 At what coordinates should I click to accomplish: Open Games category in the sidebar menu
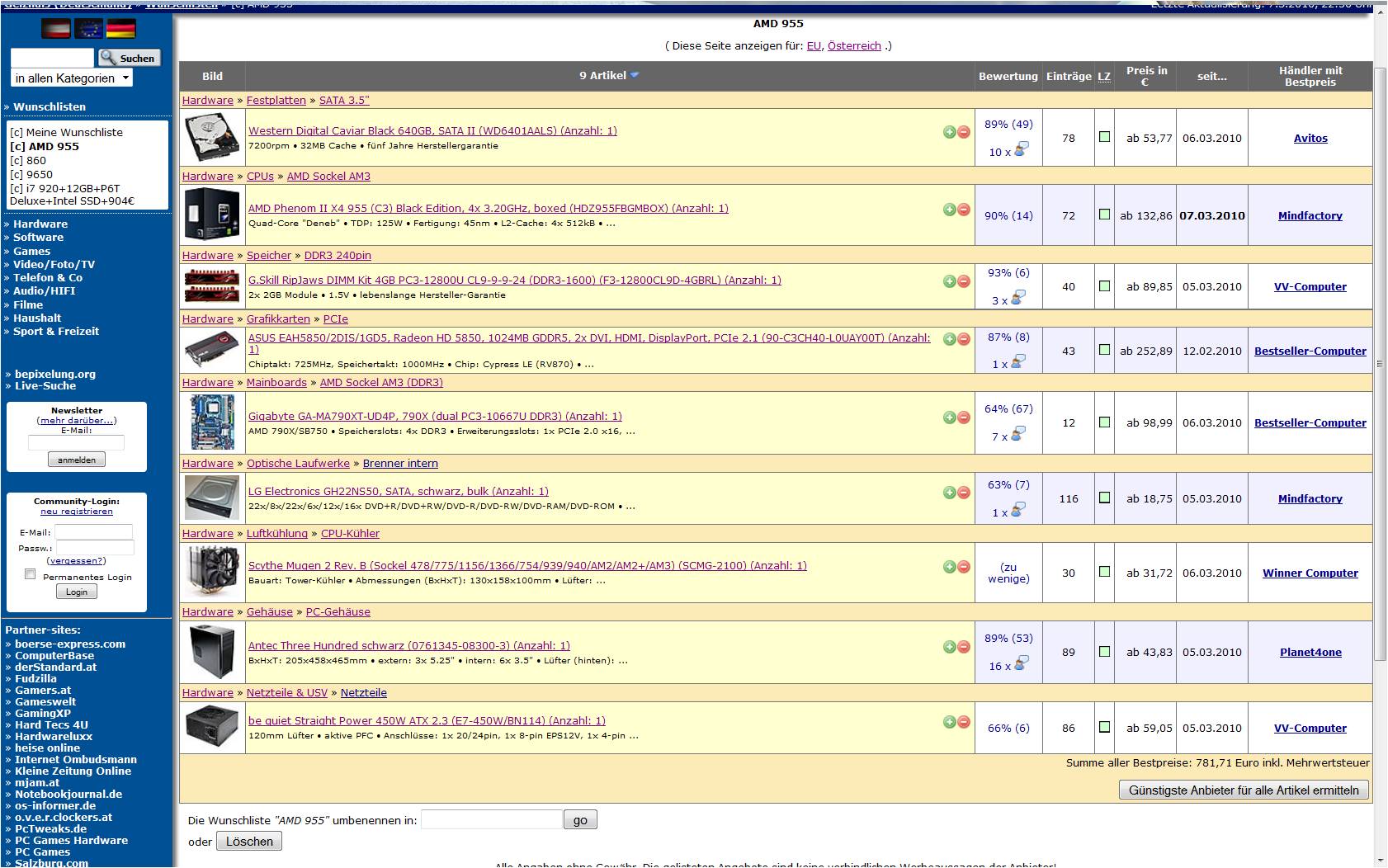tap(31, 251)
